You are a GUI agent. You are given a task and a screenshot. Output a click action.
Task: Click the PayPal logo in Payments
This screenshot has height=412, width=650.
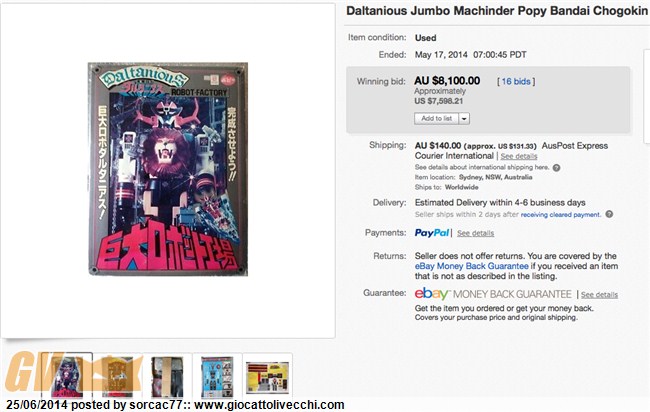[432, 233]
